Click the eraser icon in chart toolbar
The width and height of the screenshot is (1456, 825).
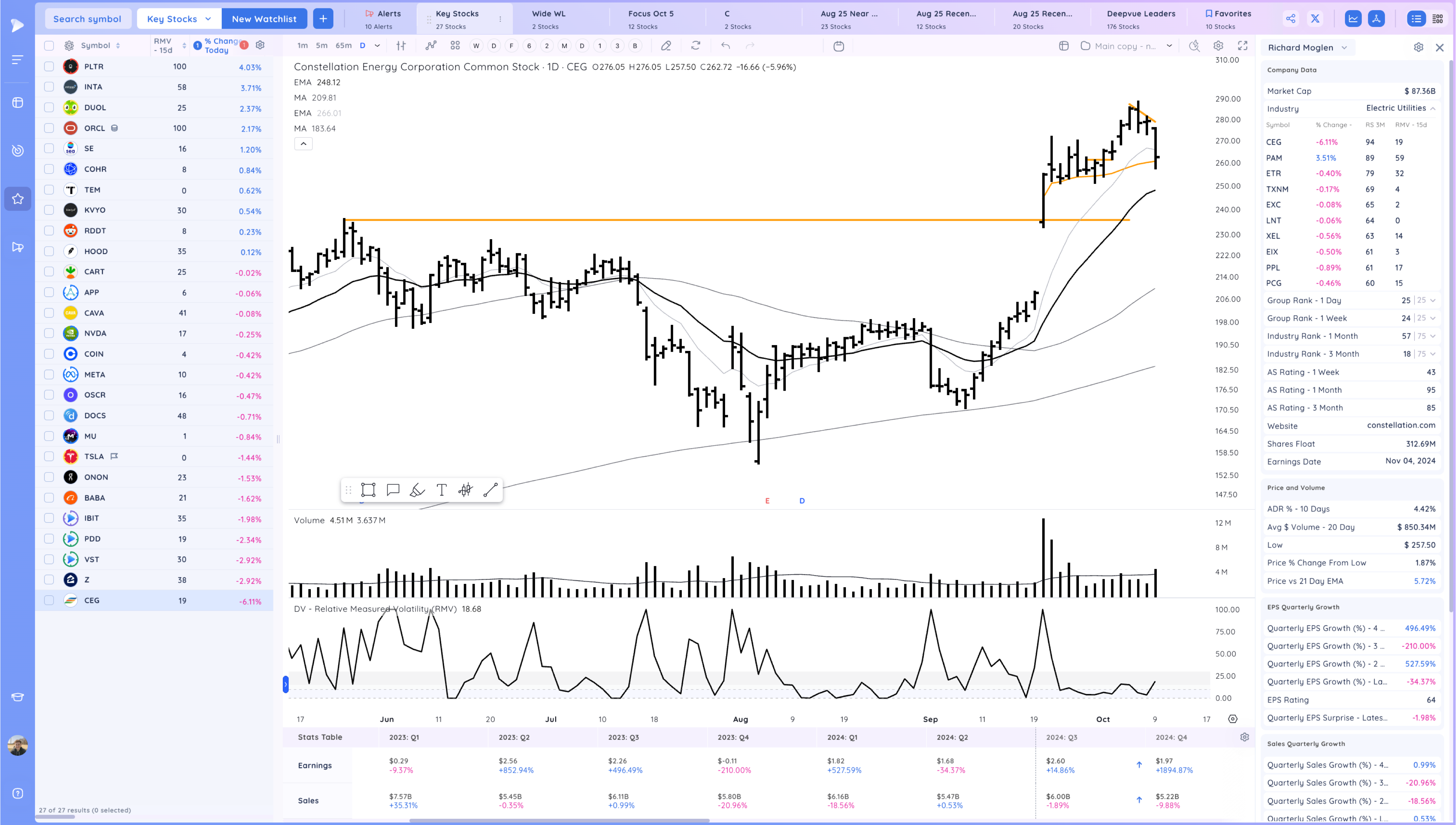[x=666, y=46]
